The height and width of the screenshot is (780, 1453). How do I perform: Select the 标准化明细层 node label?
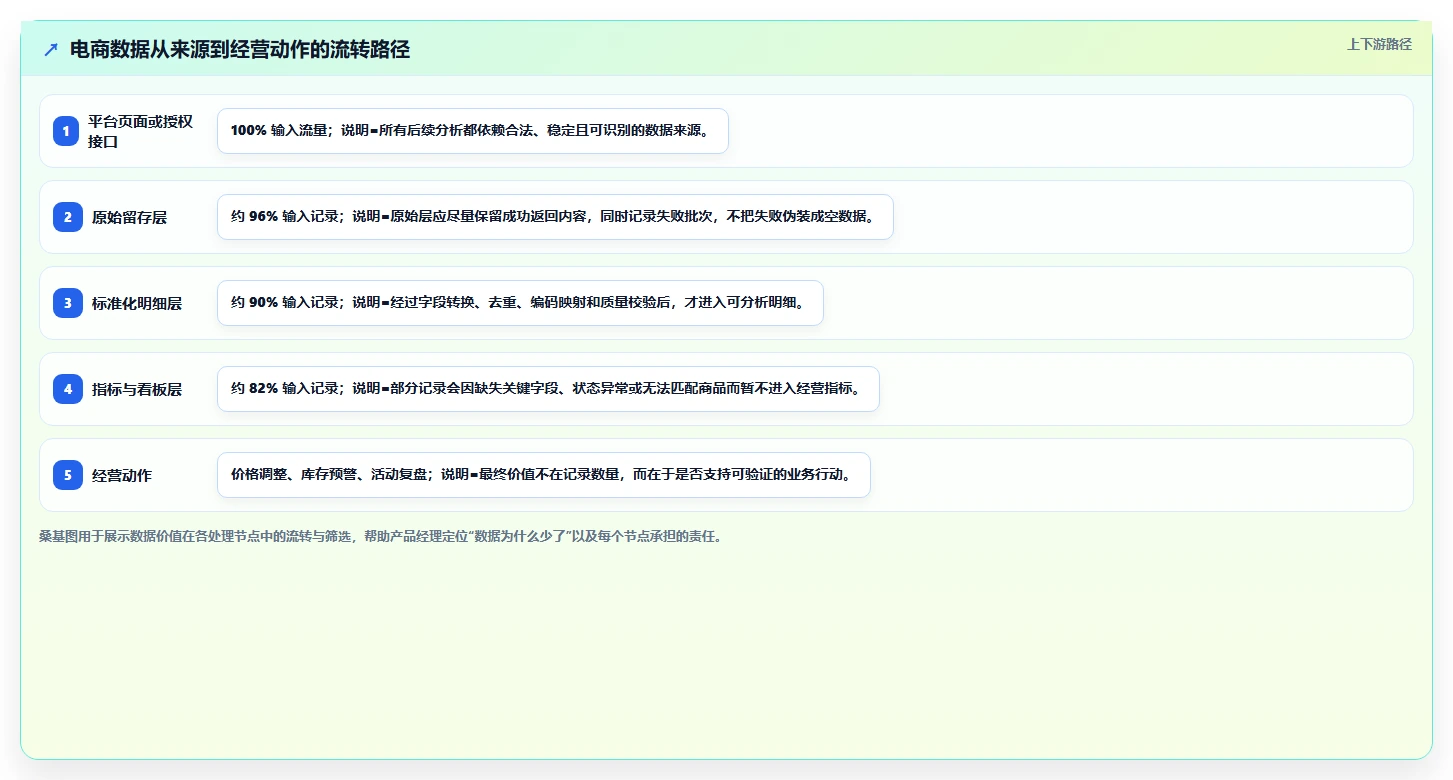click(x=137, y=303)
